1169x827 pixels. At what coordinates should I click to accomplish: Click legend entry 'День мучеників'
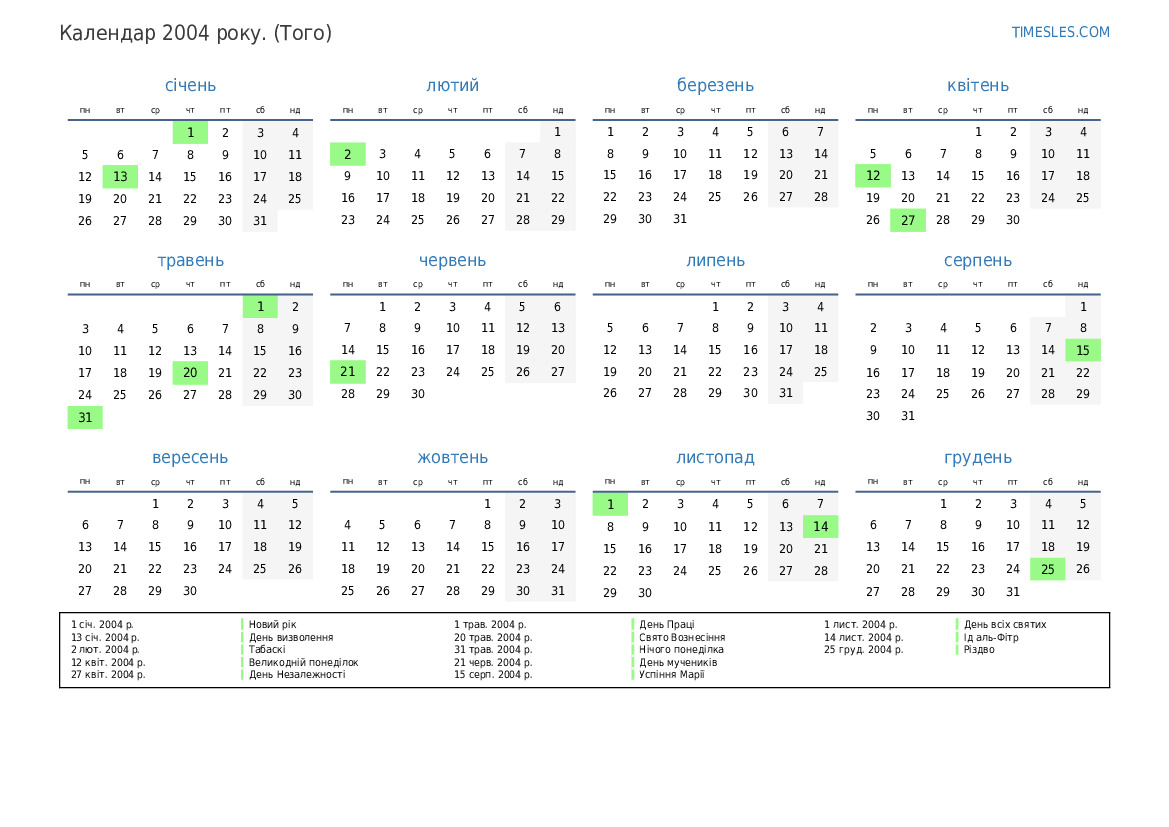coord(678,662)
